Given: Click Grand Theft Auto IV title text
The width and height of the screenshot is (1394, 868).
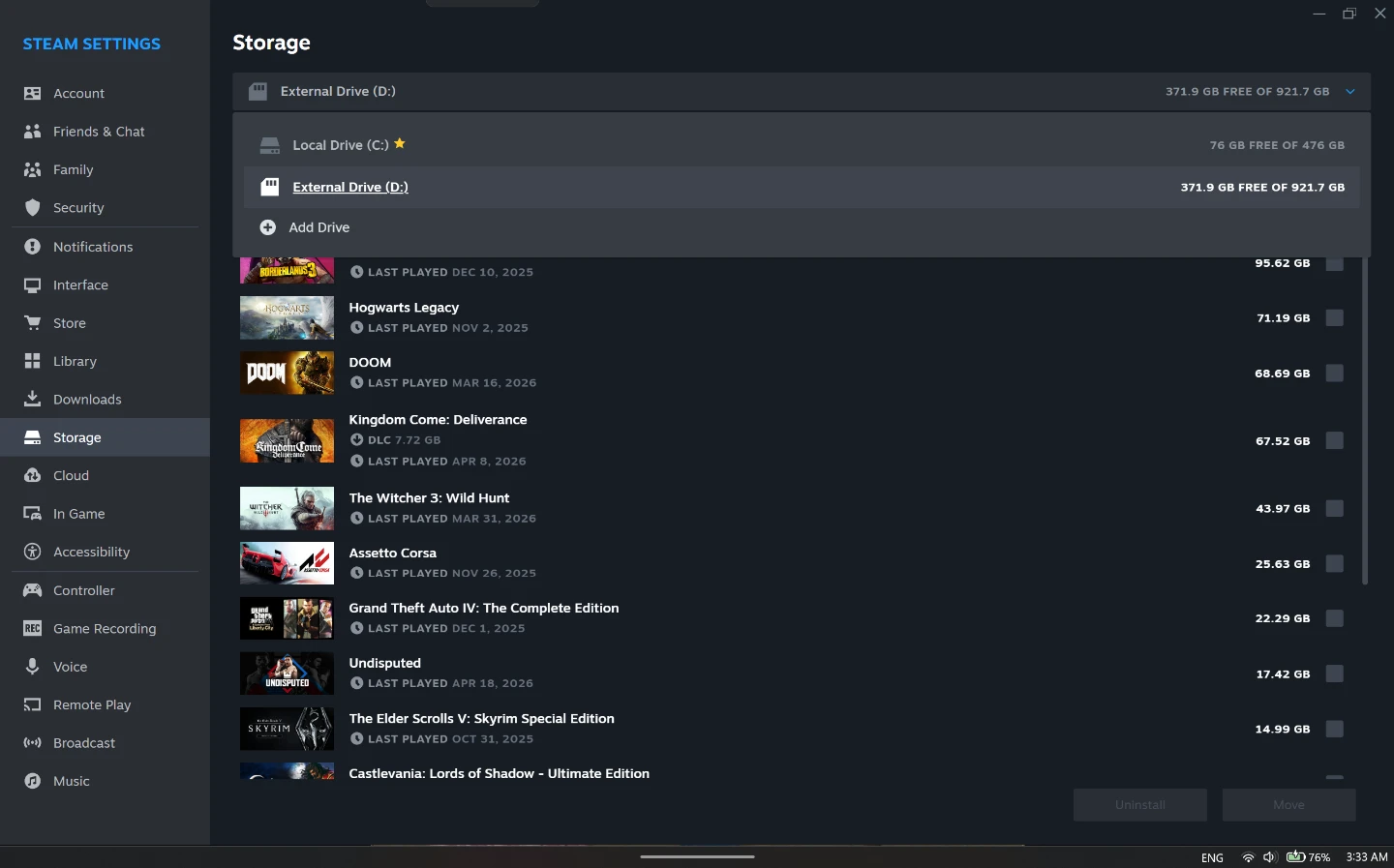Looking at the screenshot, I should pos(484,609).
